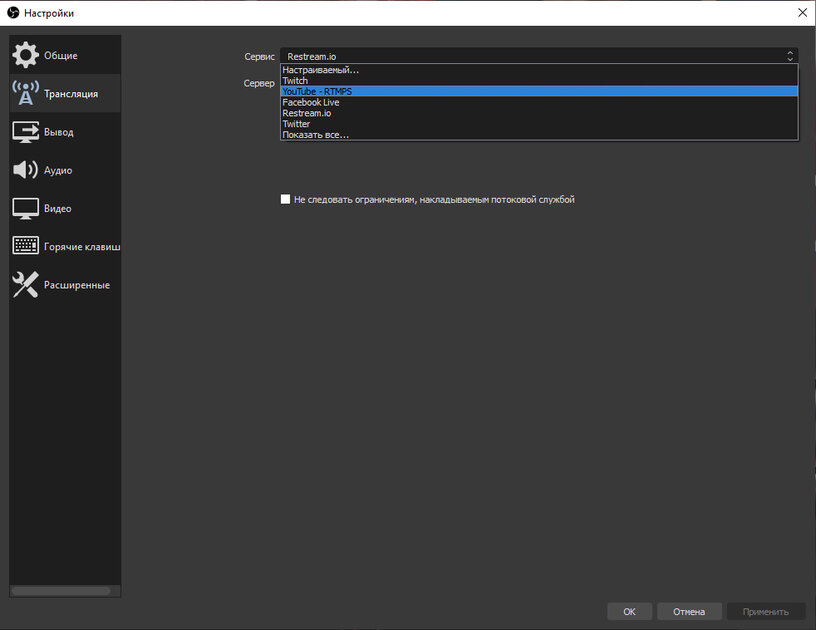The height and width of the screenshot is (630, 816).
Task: Open Аудио speaker icon settings
Action: (x=26, y=170)
